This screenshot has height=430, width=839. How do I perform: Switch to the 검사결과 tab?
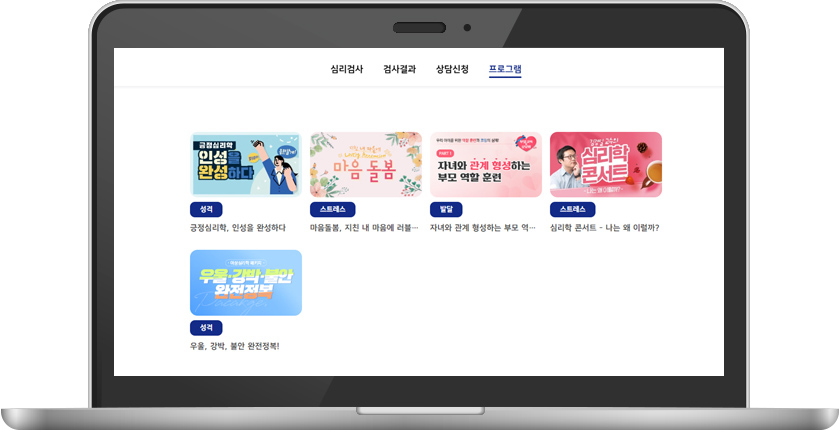point(399,69)
